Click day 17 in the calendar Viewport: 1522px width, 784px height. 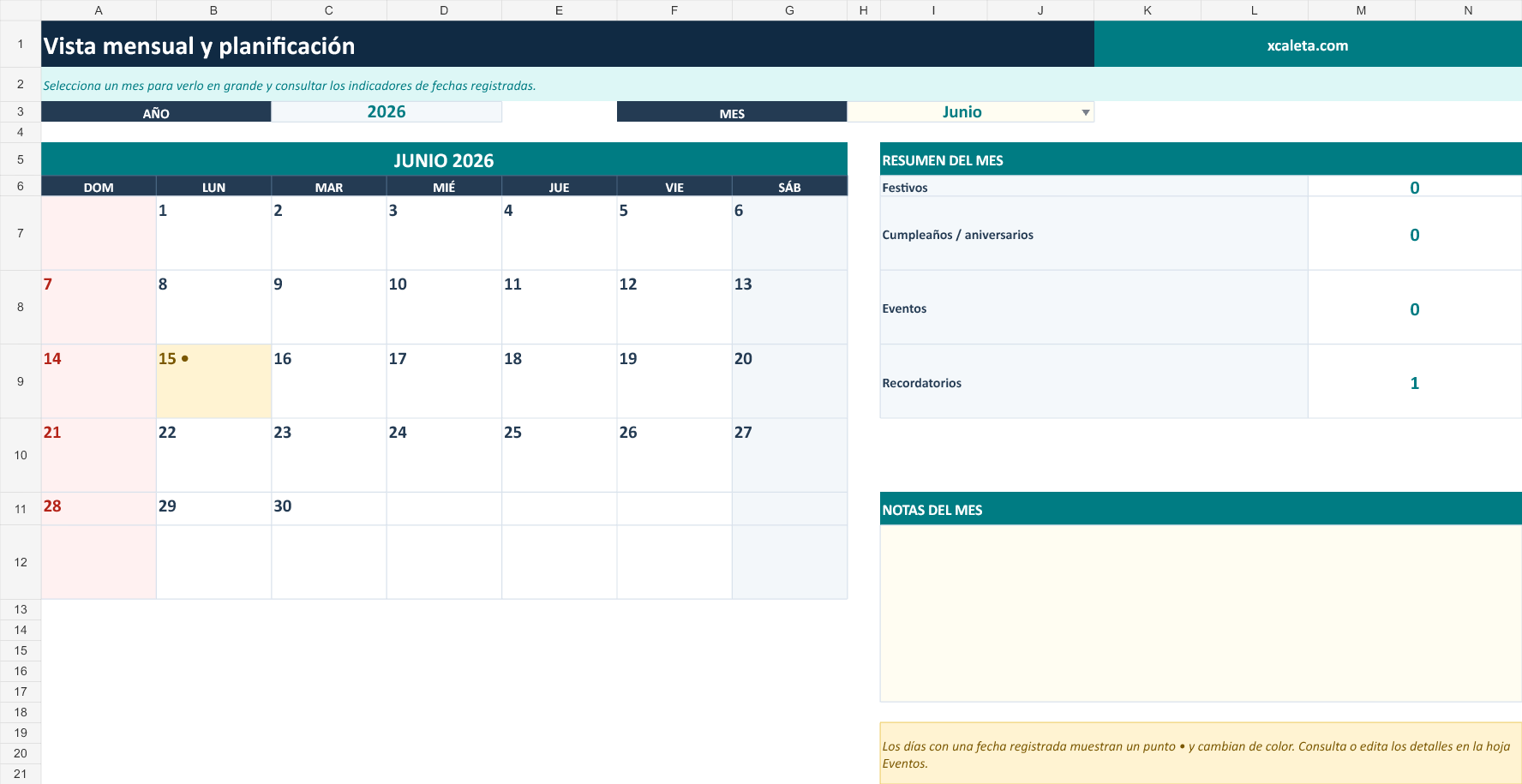point(444,381)
